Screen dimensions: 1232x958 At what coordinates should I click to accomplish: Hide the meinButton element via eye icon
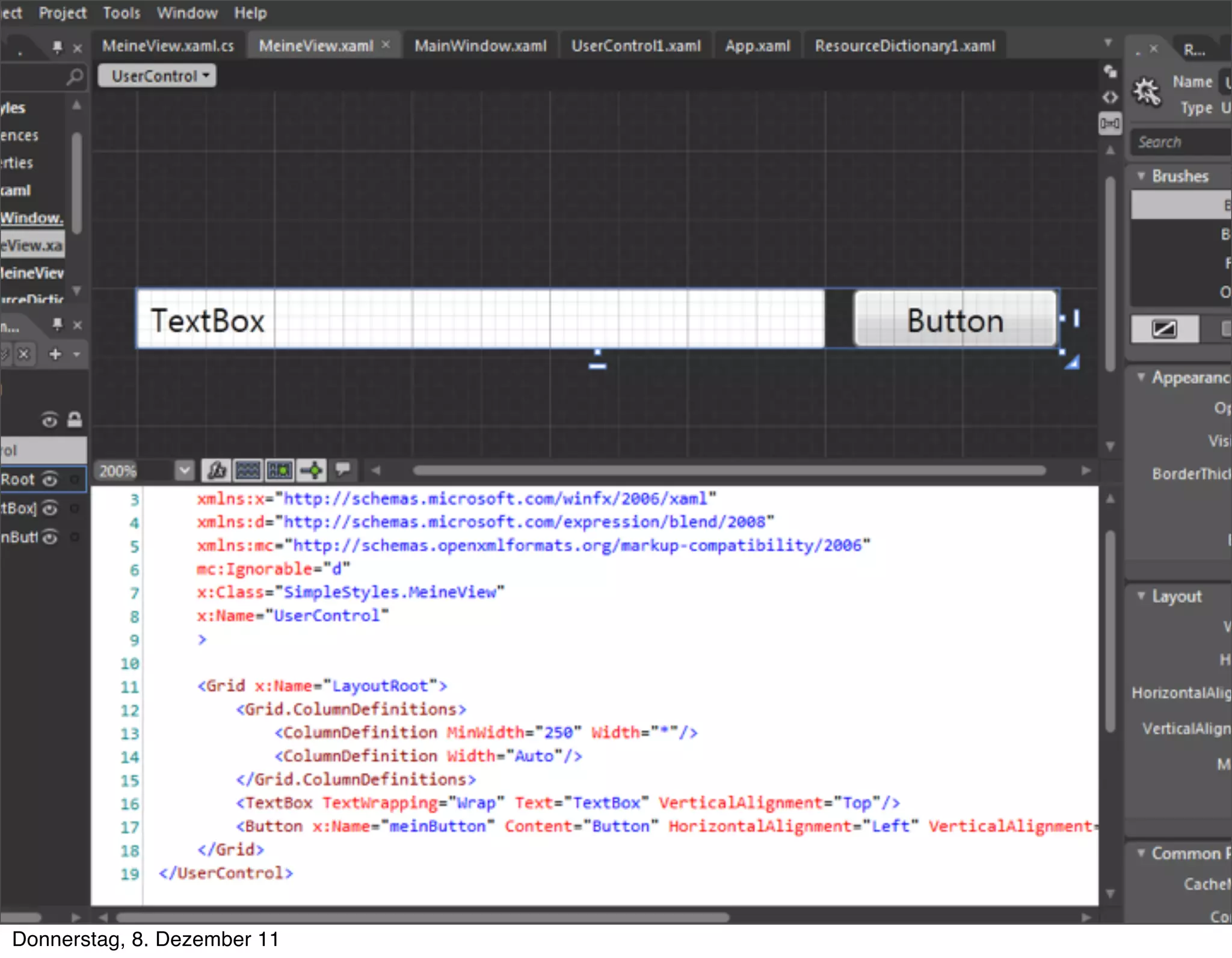[x=50, y=537]
